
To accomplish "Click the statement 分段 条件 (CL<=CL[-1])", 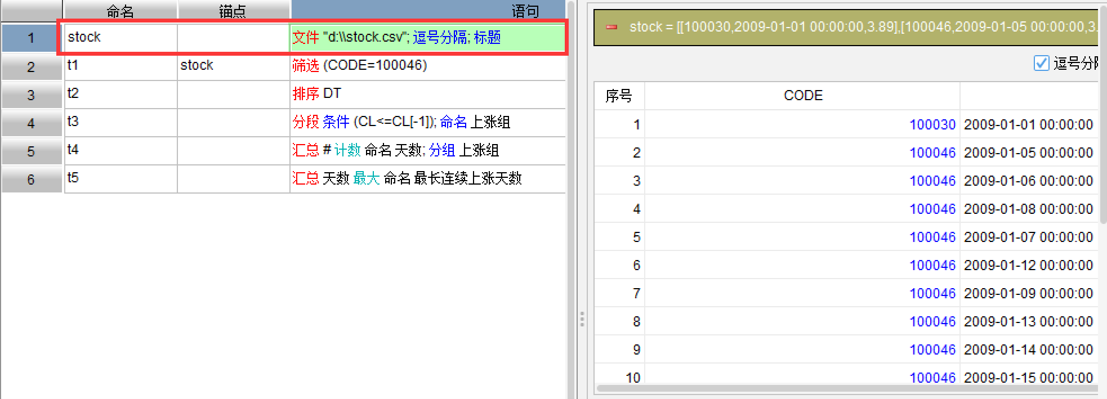I will tap(364, 122).
